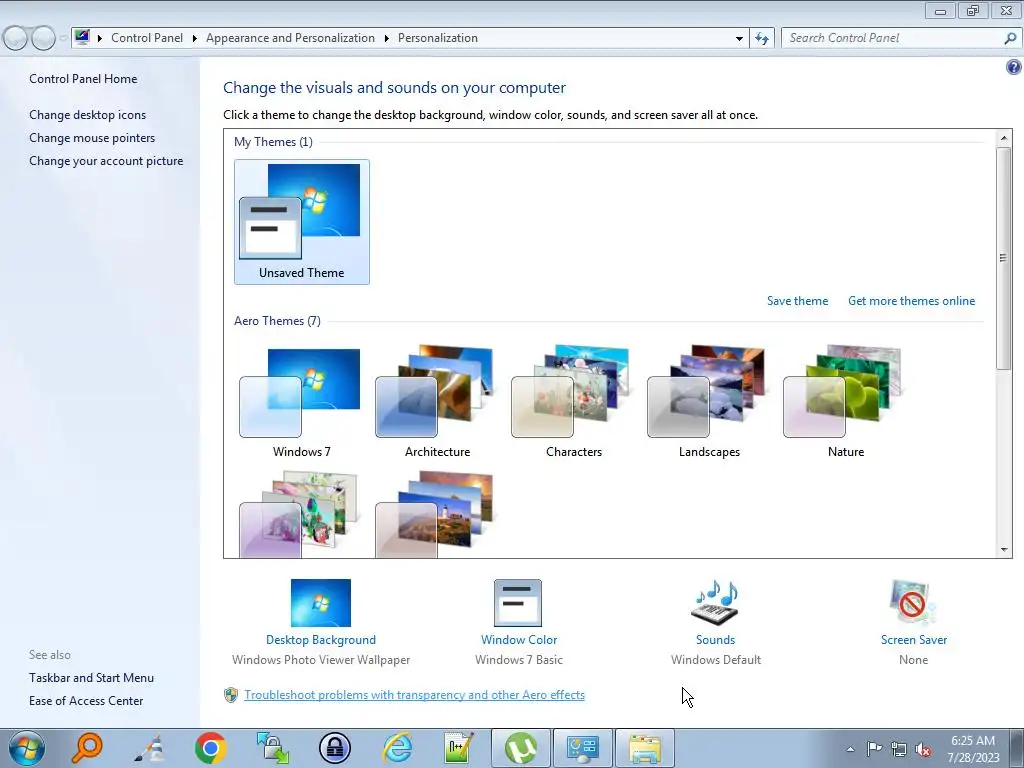Click the themes list scrollbar thumb

pos(1004,258)
